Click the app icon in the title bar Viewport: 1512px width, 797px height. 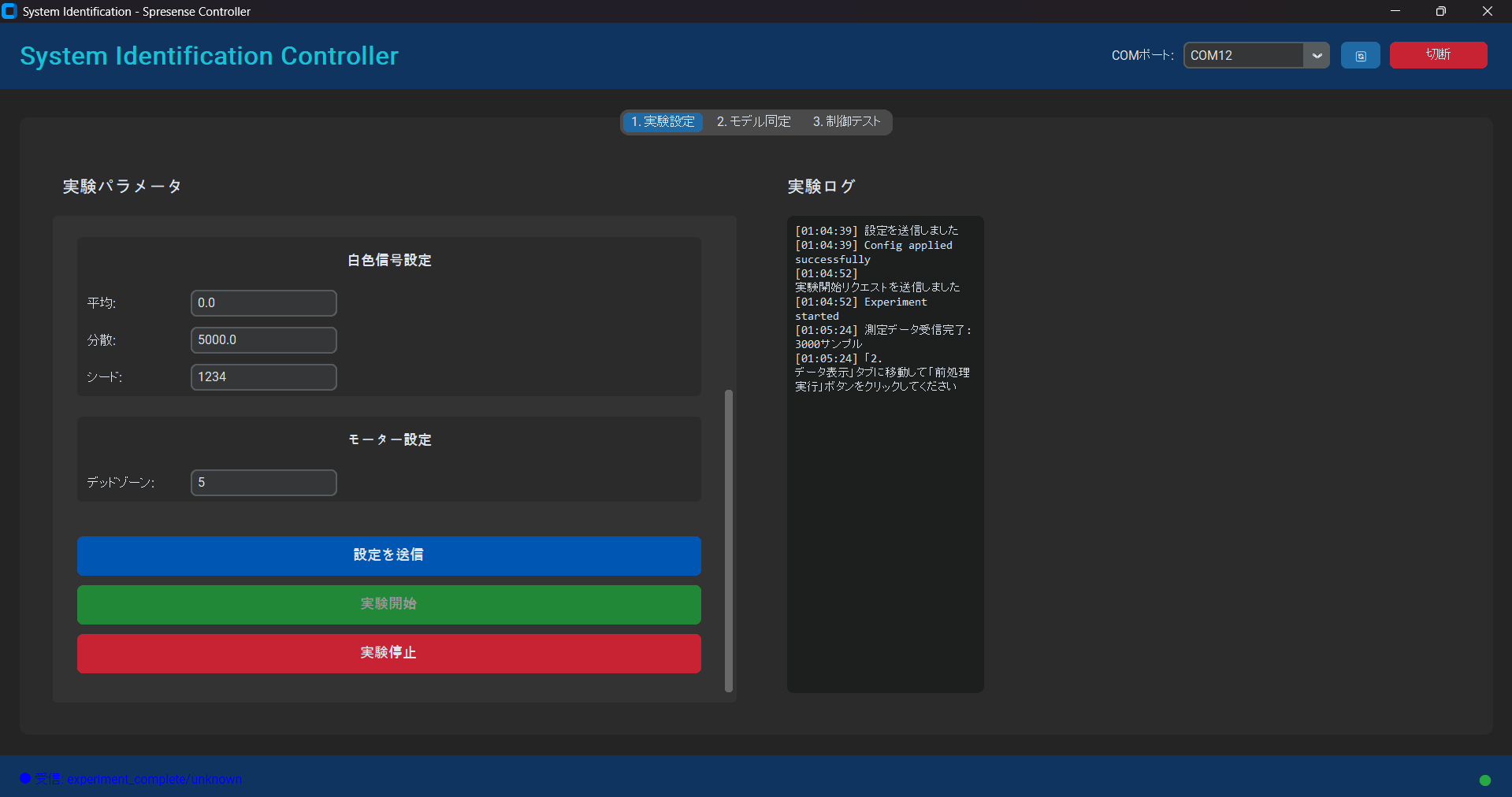click(x=9, y=11)
